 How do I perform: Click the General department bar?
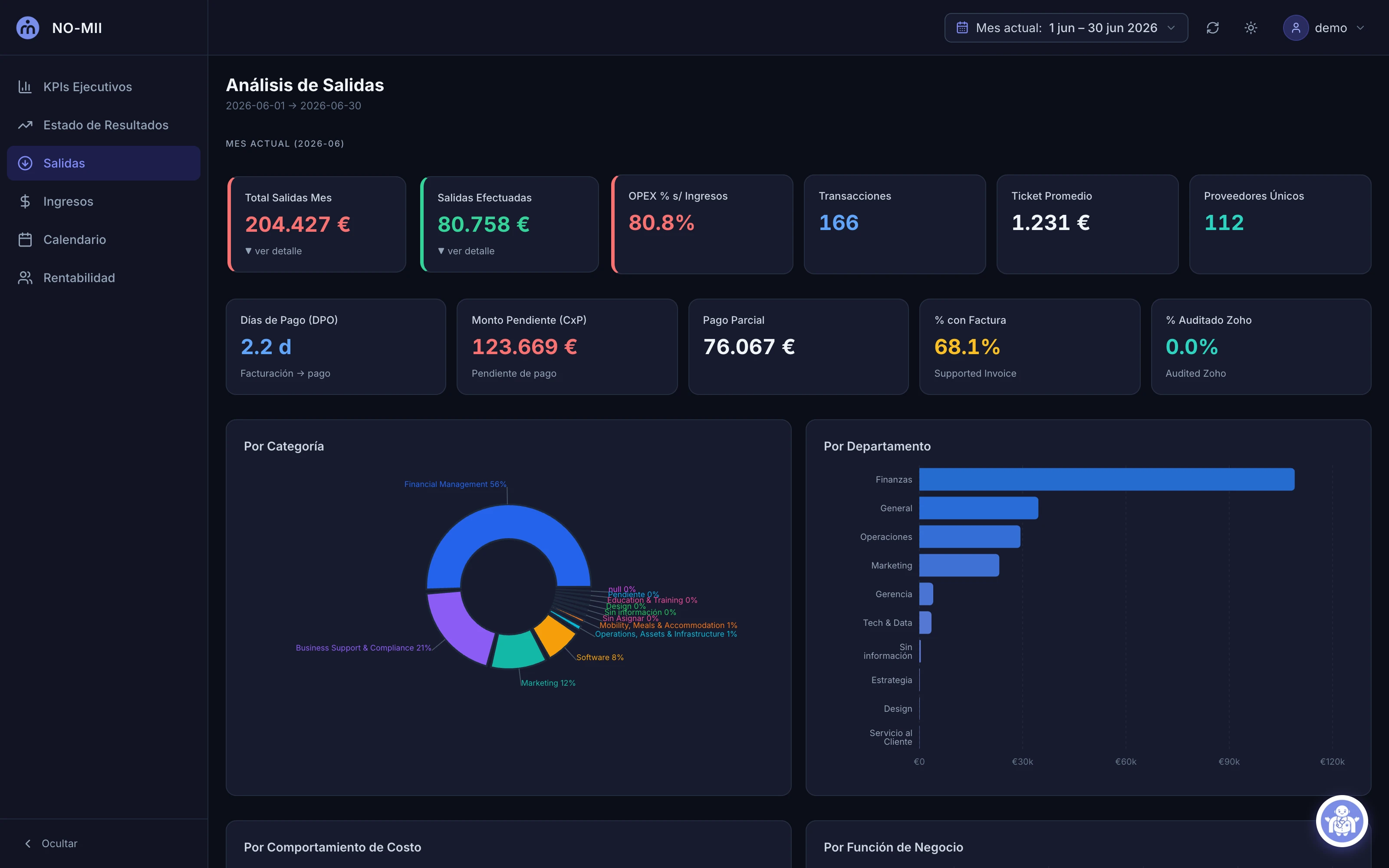(x=979, y=508)
